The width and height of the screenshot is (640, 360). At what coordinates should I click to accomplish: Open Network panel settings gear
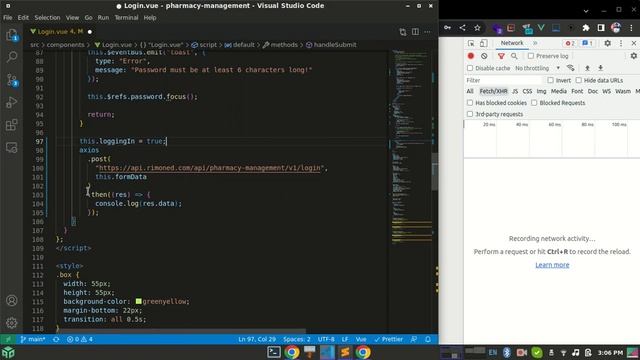coord(633,56)
